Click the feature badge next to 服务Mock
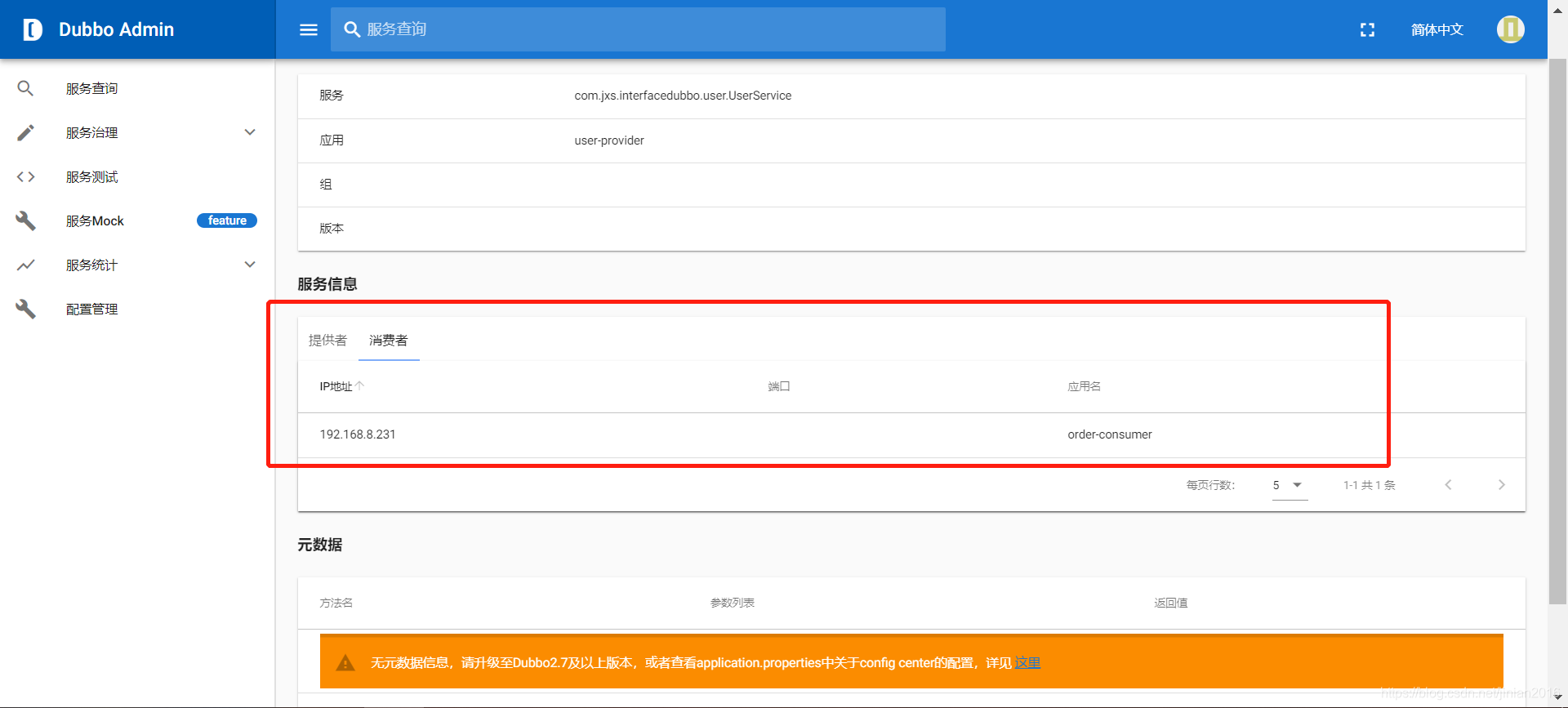Image resolution: width=1568 pixels, height=708 pixels. pyautogui.click(x=227, y=220)
